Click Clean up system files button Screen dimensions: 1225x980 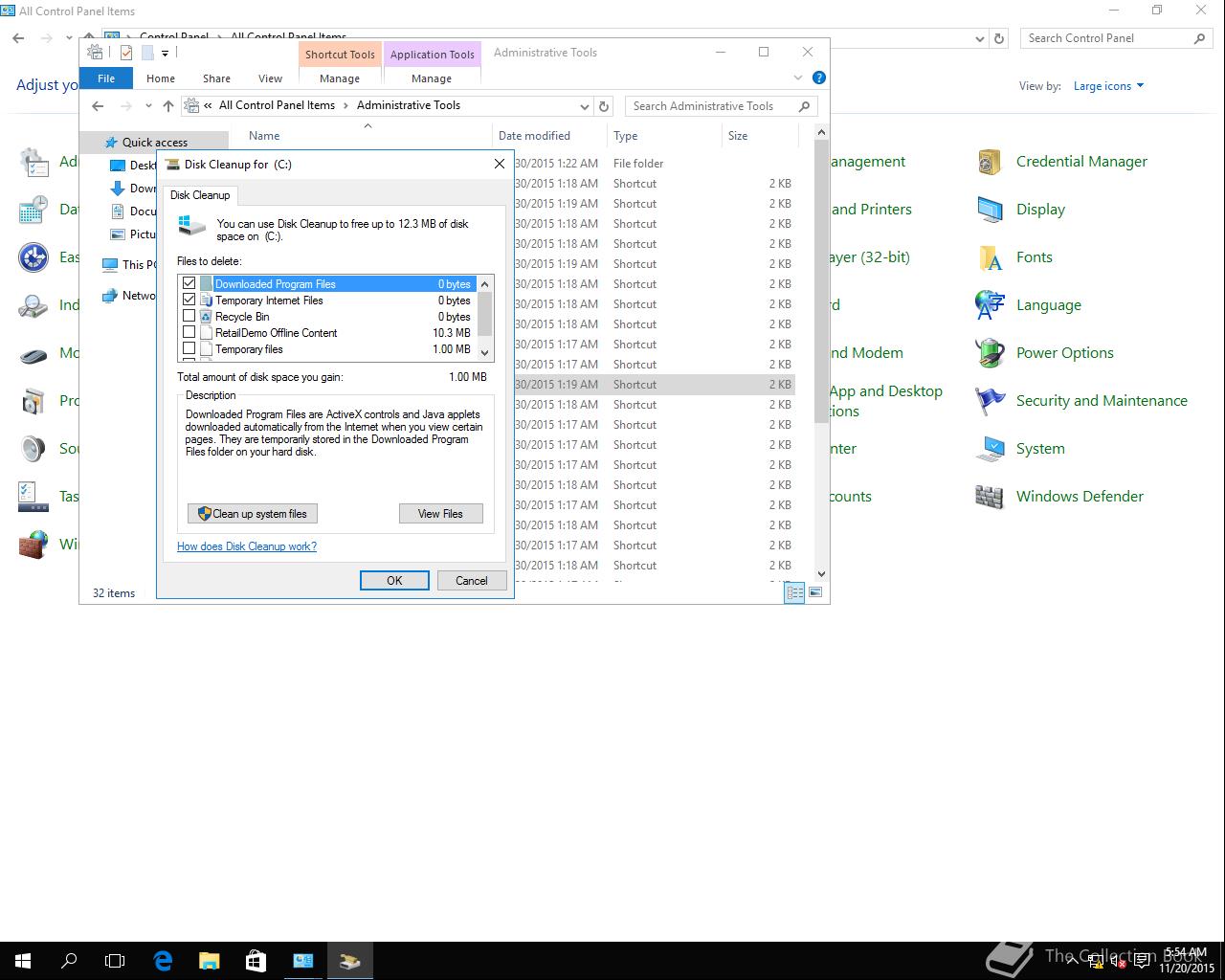point(253,514)
